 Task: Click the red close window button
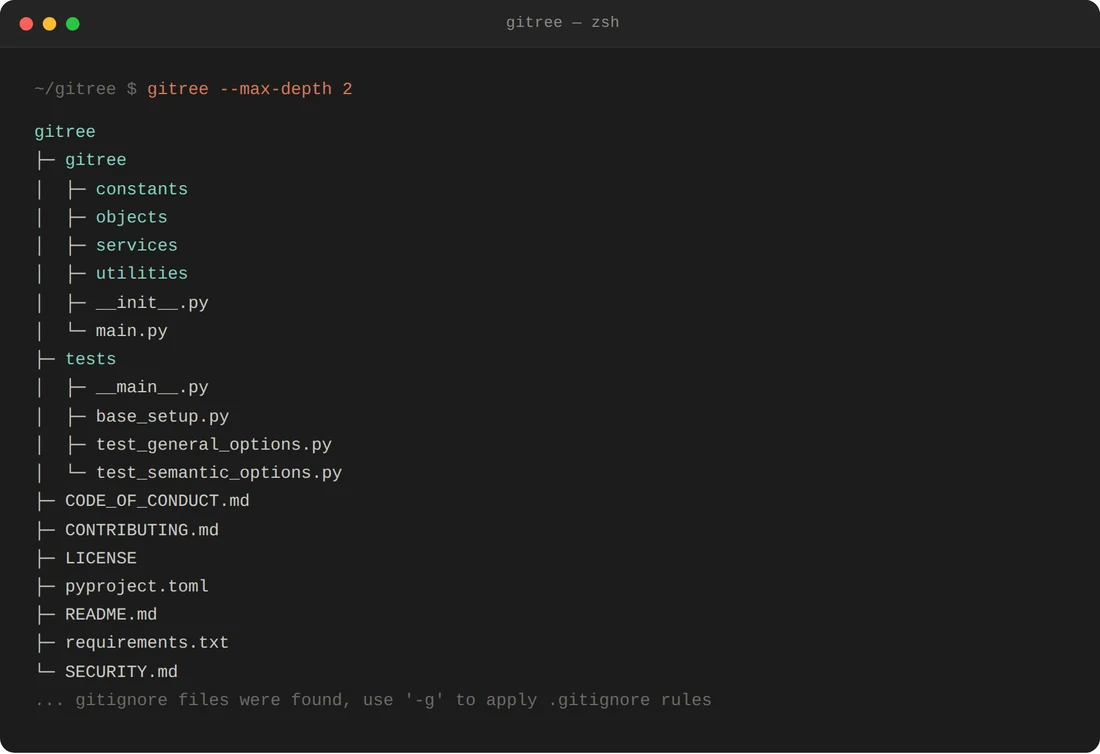pos(27,24)
